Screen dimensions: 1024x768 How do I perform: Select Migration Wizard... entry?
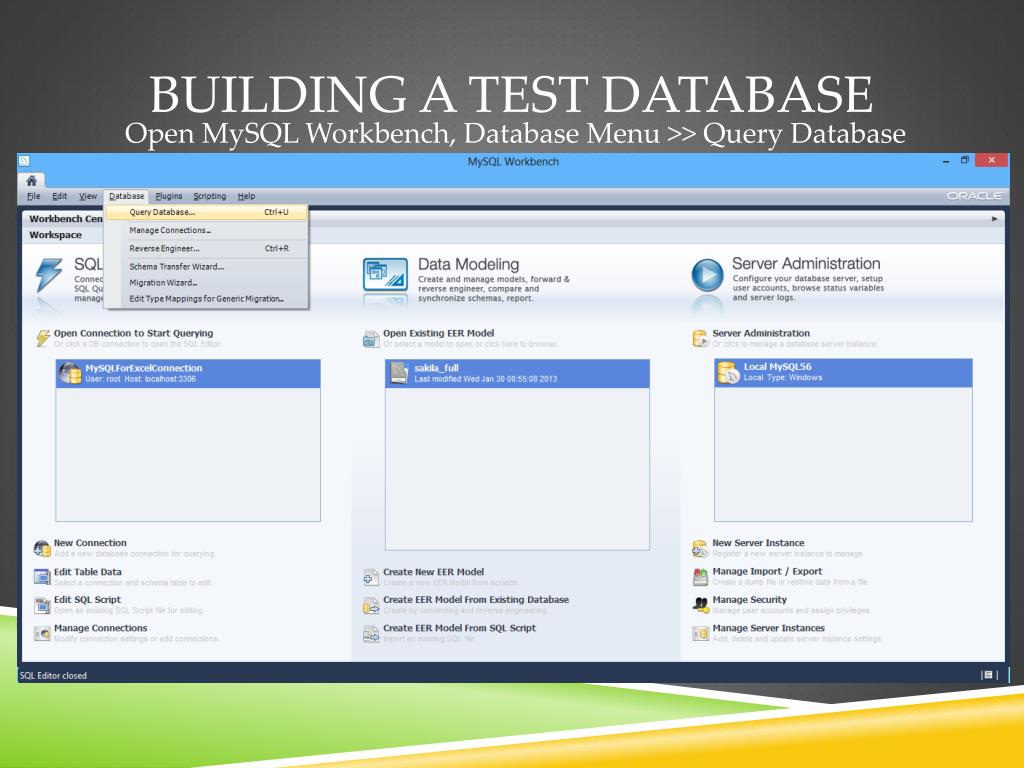click(x=206, y=283)
